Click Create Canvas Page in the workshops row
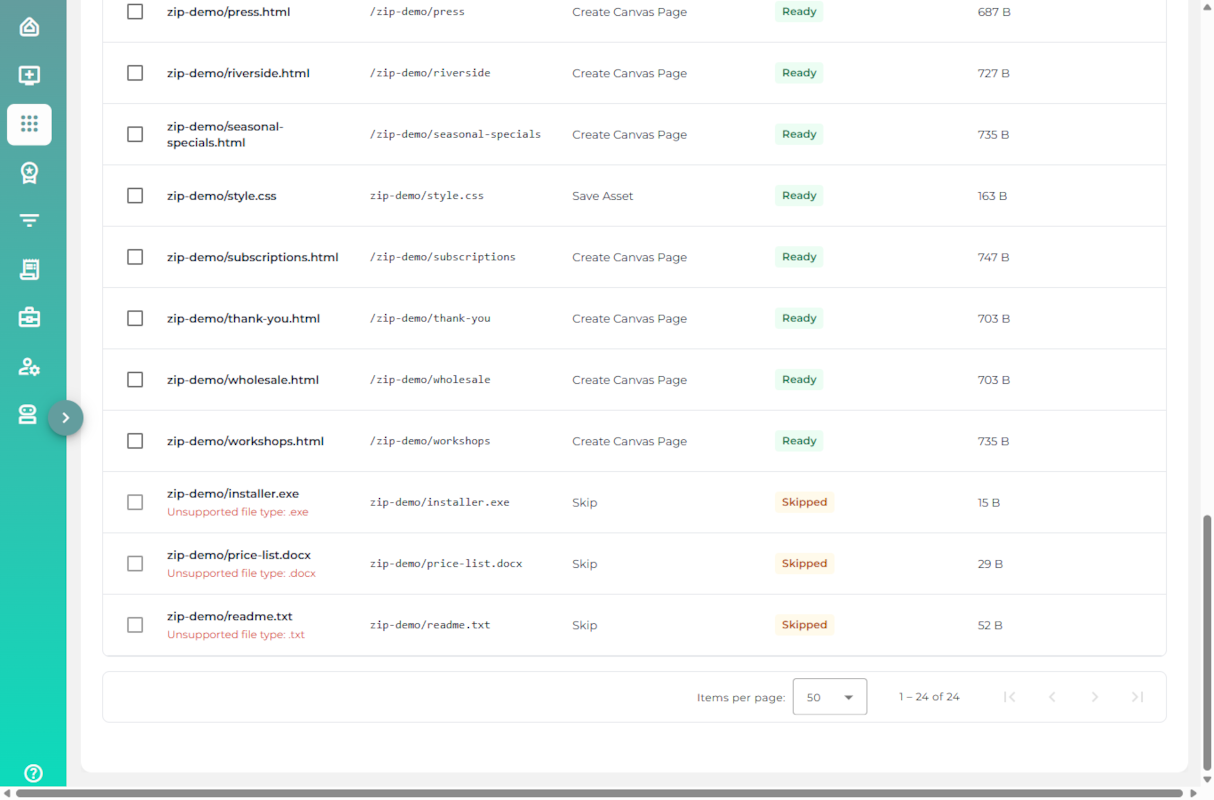 [x=630, y=441]
